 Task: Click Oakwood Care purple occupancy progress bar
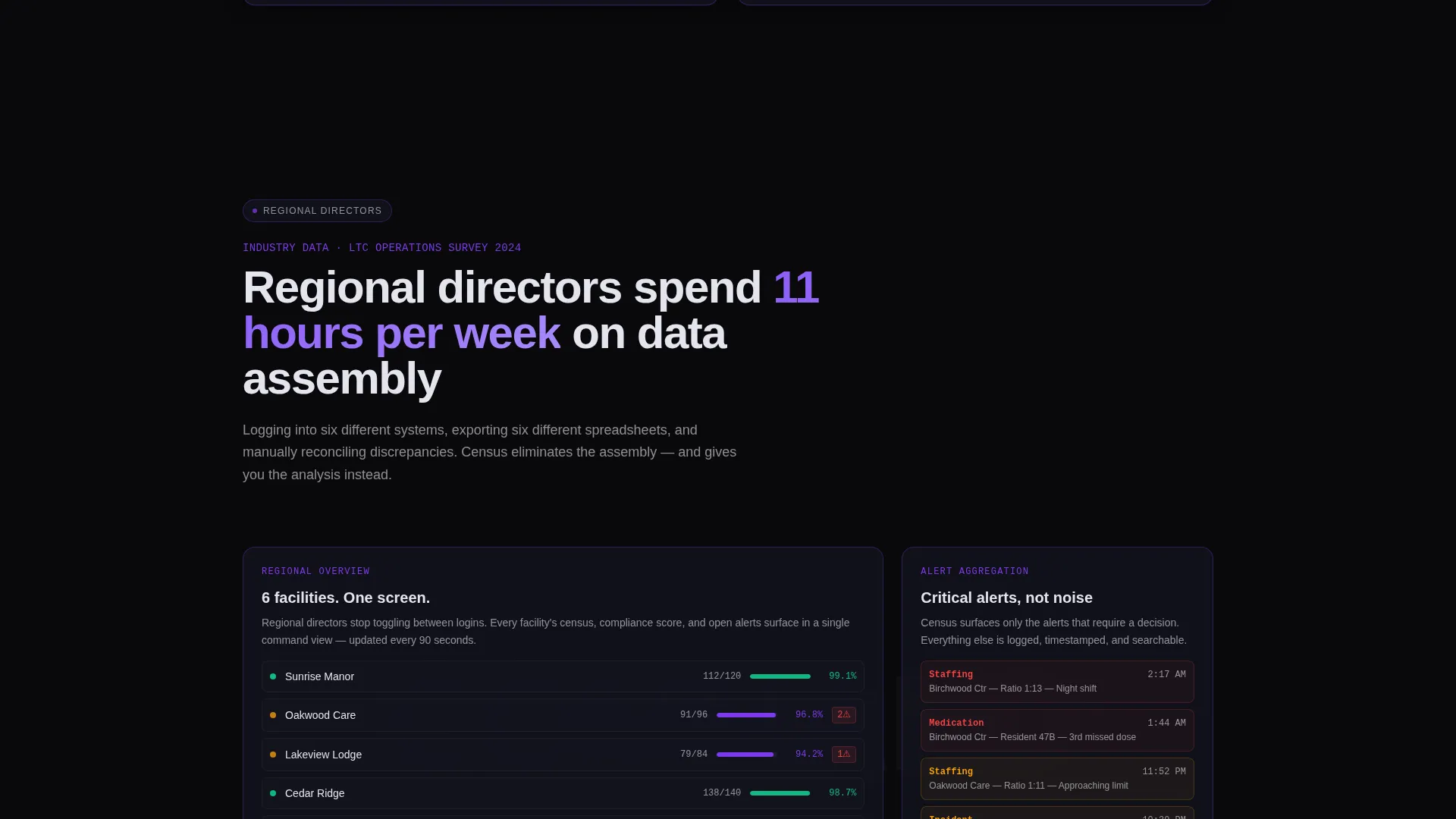click(x=747, y=715)
